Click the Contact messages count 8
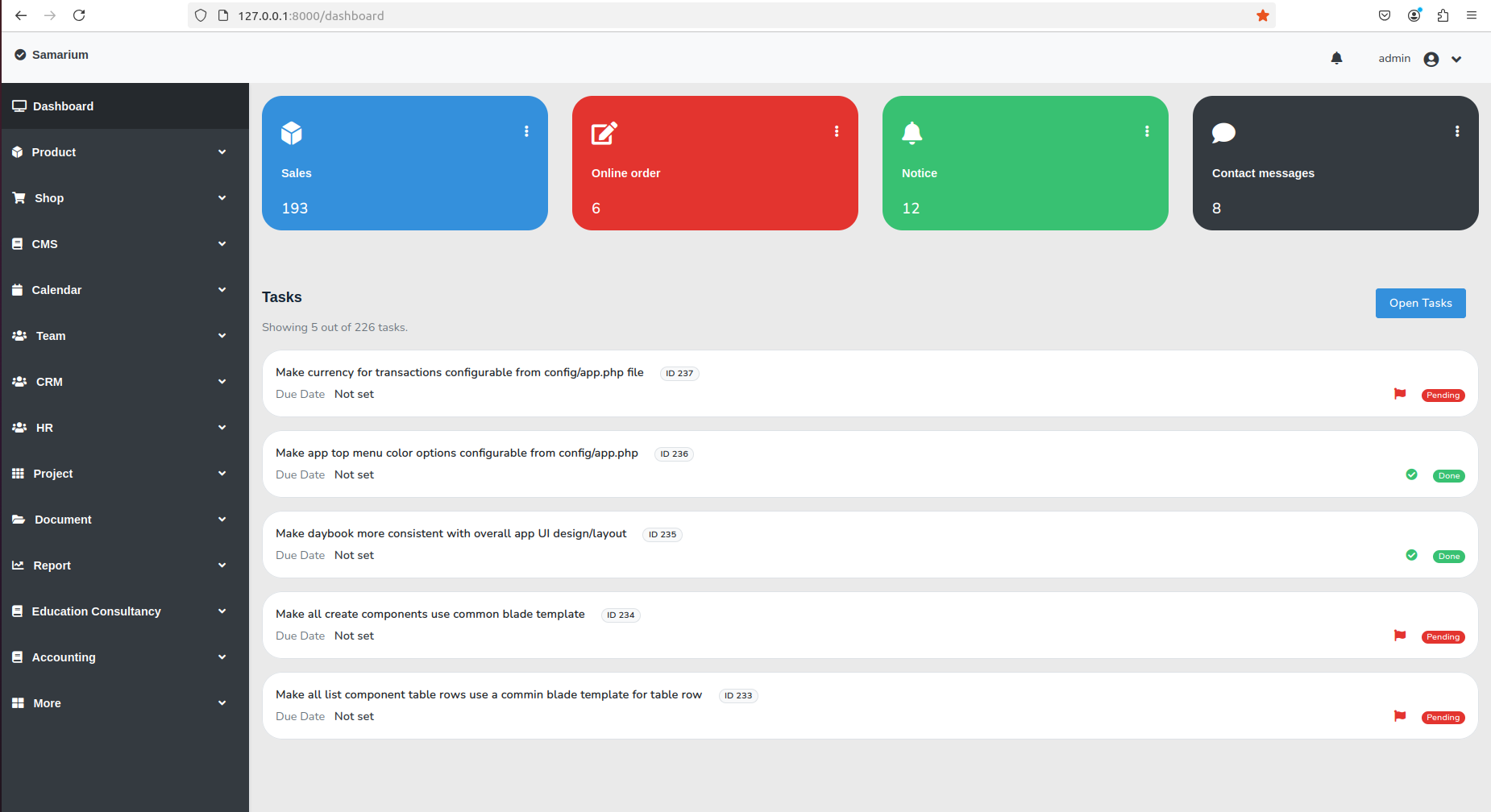 click(1216, 208)
